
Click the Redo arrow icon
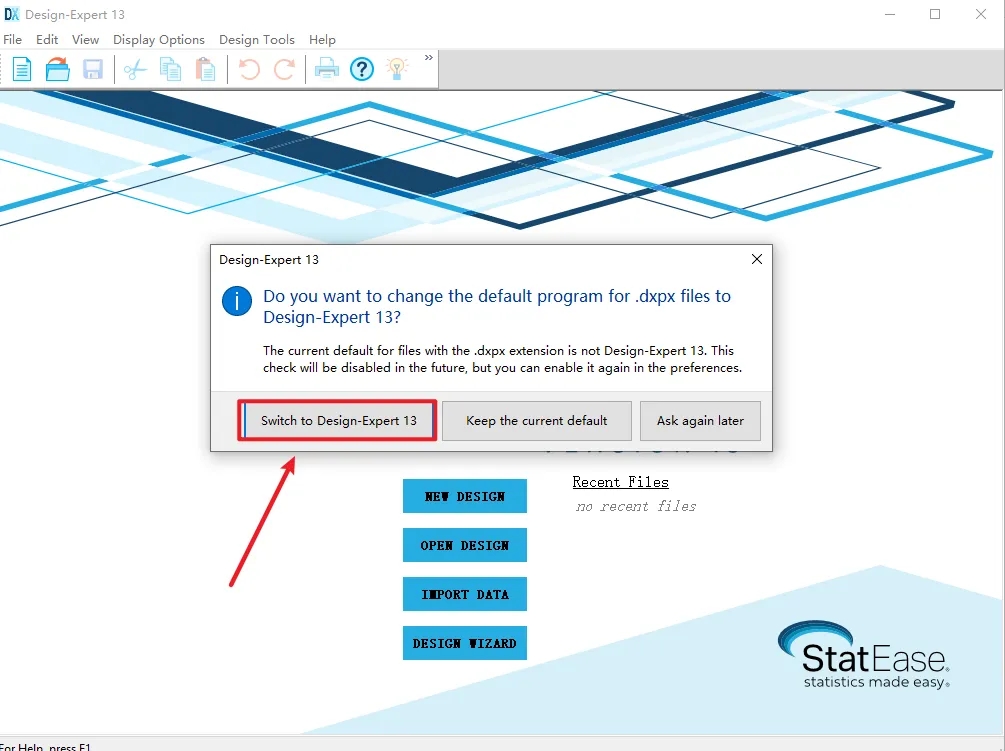point(284,69)
